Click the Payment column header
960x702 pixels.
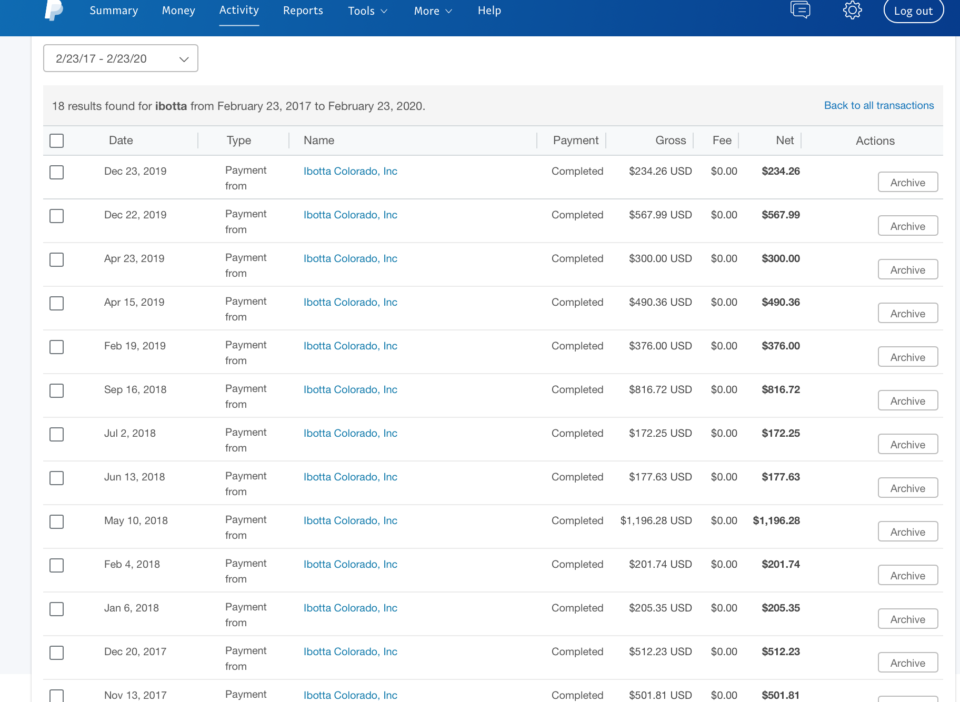[576, 140]
